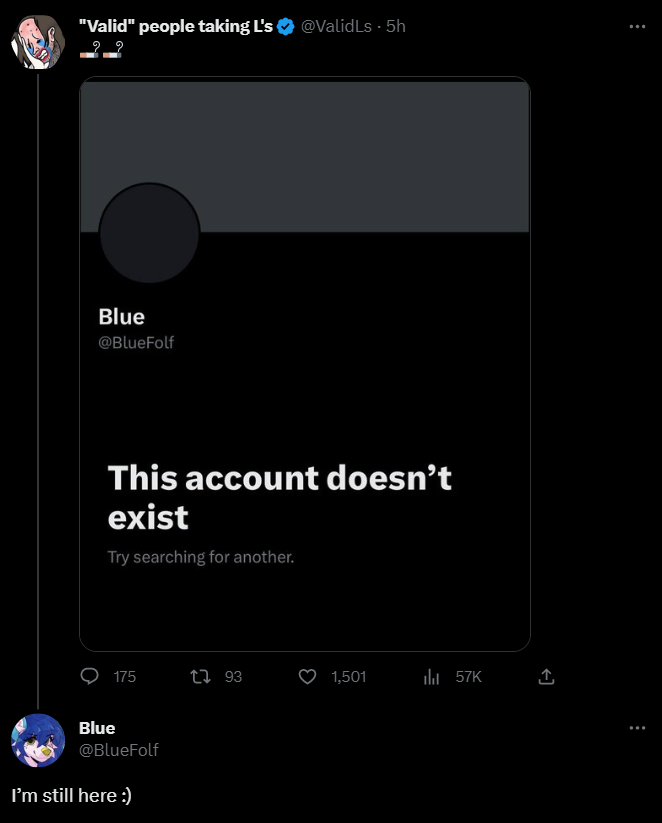This screenshot has width=662, height=823.
Task: Click the 1,501 likes count
Action: 349,677
